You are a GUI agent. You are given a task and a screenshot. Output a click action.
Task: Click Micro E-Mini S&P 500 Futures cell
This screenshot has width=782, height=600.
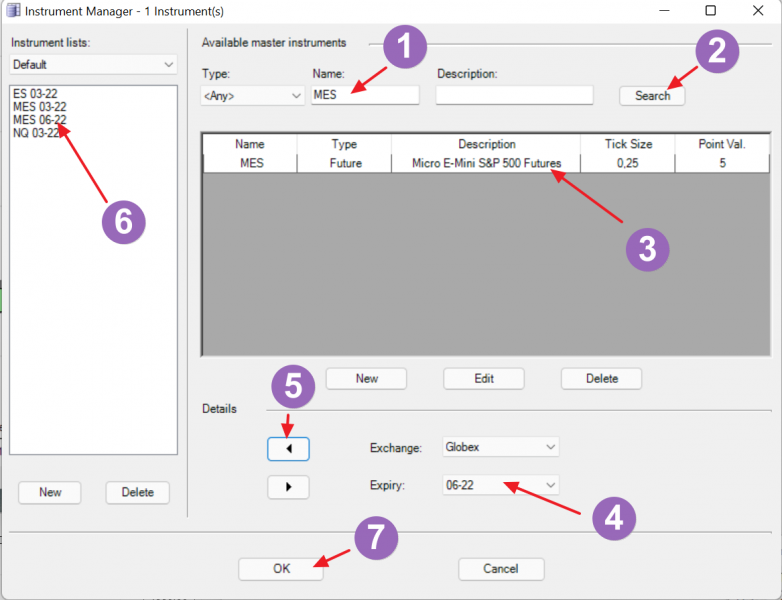[x=486, y=163]
